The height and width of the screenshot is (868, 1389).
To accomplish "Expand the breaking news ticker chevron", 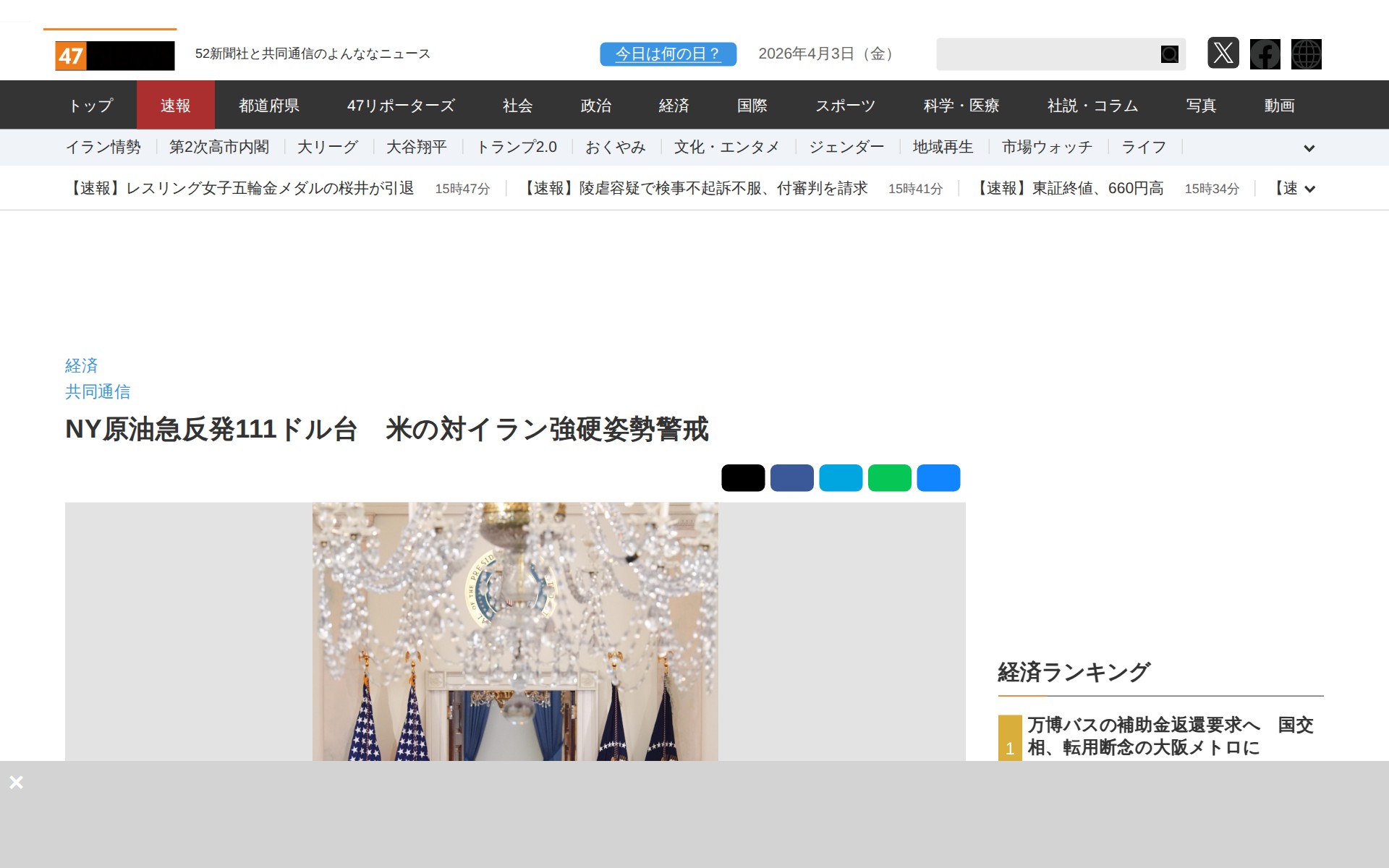I will pos(1309,190).
